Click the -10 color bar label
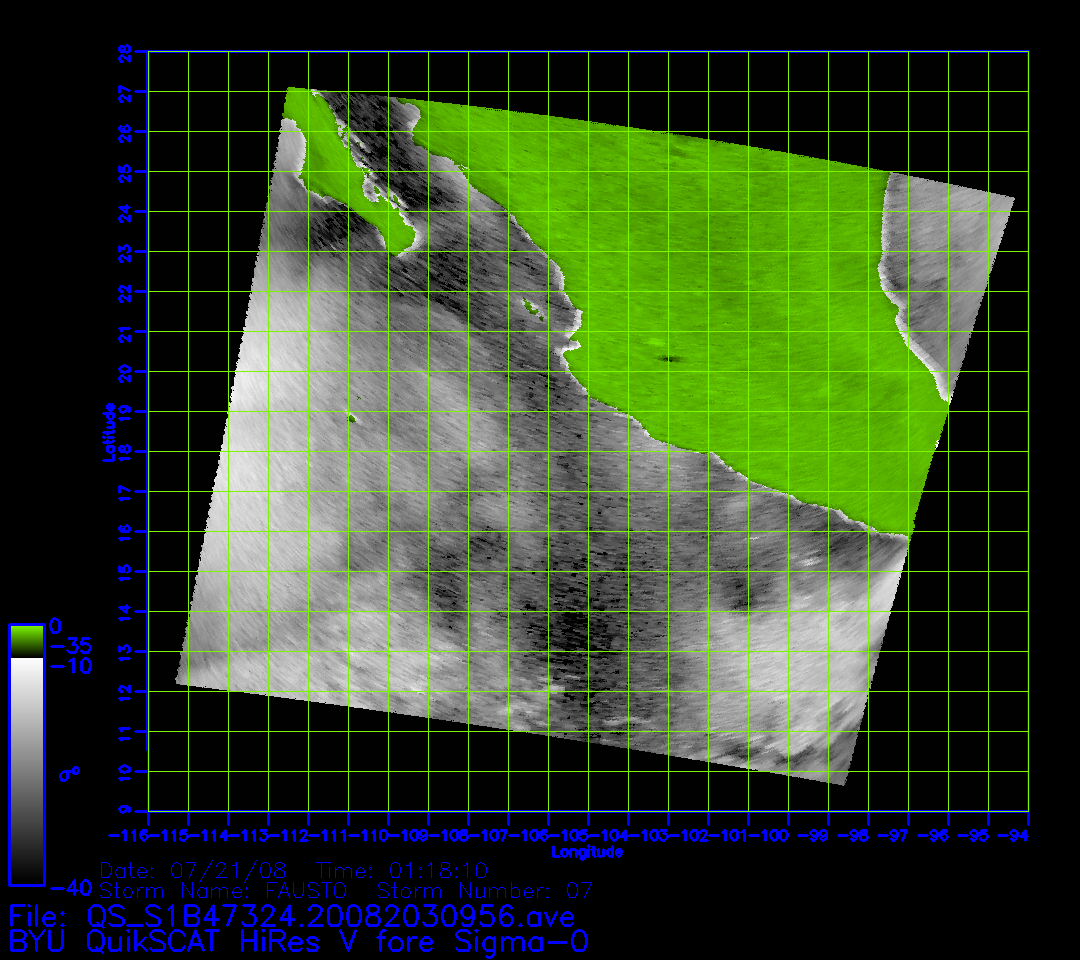1080x960 pixels. click(69, 666)
